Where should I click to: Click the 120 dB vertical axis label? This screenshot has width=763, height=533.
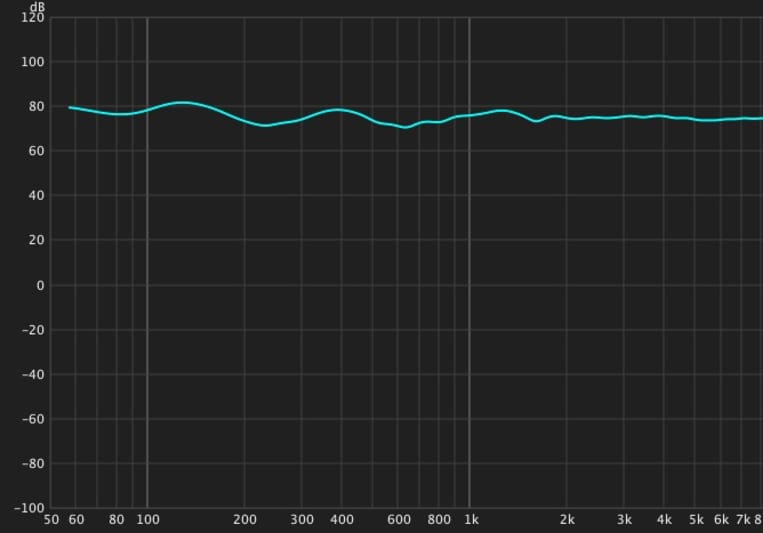pyautogui.click(x=33, y=18)
